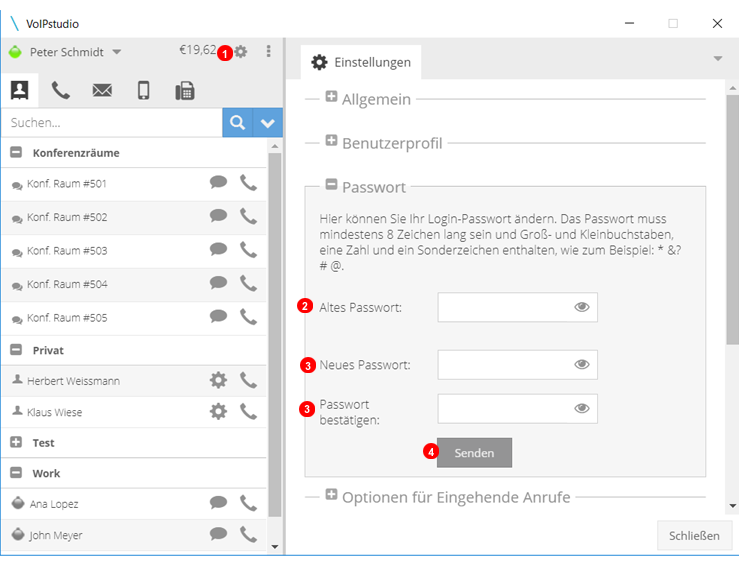Viewport: 739px width, 576px height.
Task: Open the mobile device tab
Action: tap(144, 90)
